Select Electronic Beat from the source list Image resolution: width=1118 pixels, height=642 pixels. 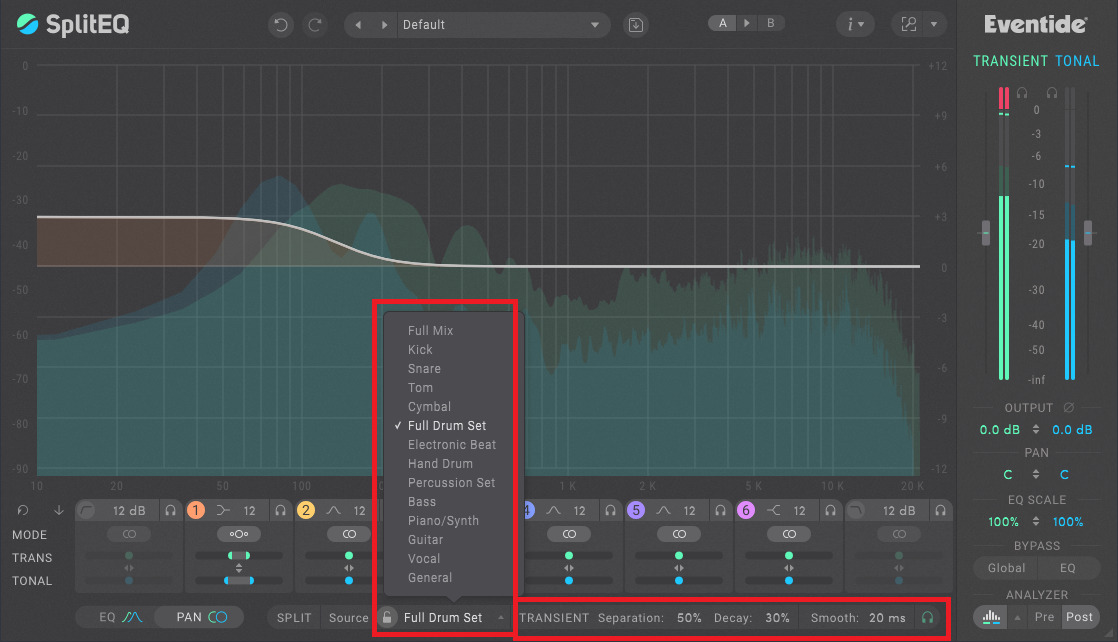453,445
